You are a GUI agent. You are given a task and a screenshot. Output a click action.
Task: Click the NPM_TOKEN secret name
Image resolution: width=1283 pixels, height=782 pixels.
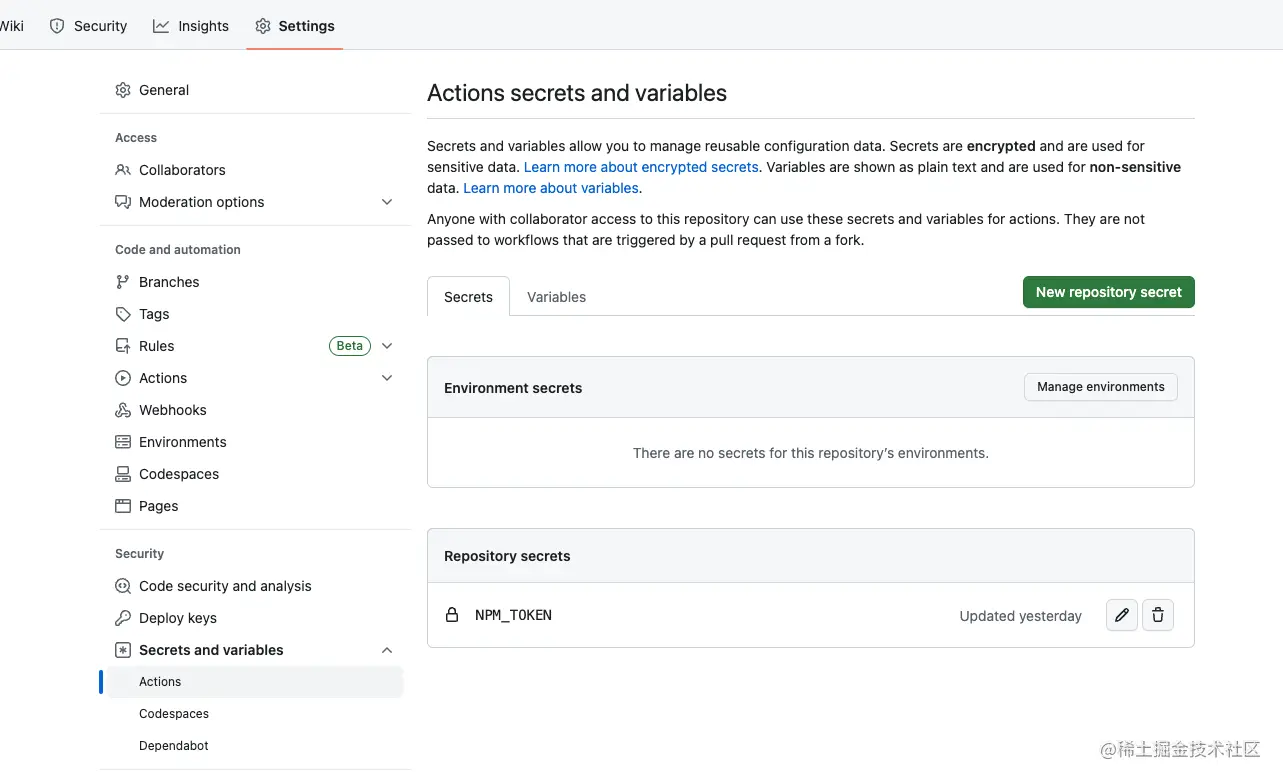(513, 615)
